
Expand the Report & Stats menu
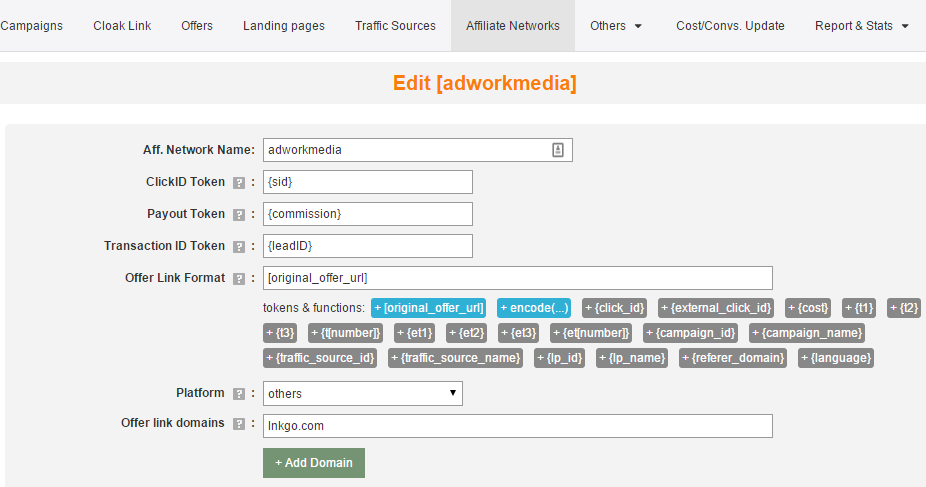coord(862,26)
